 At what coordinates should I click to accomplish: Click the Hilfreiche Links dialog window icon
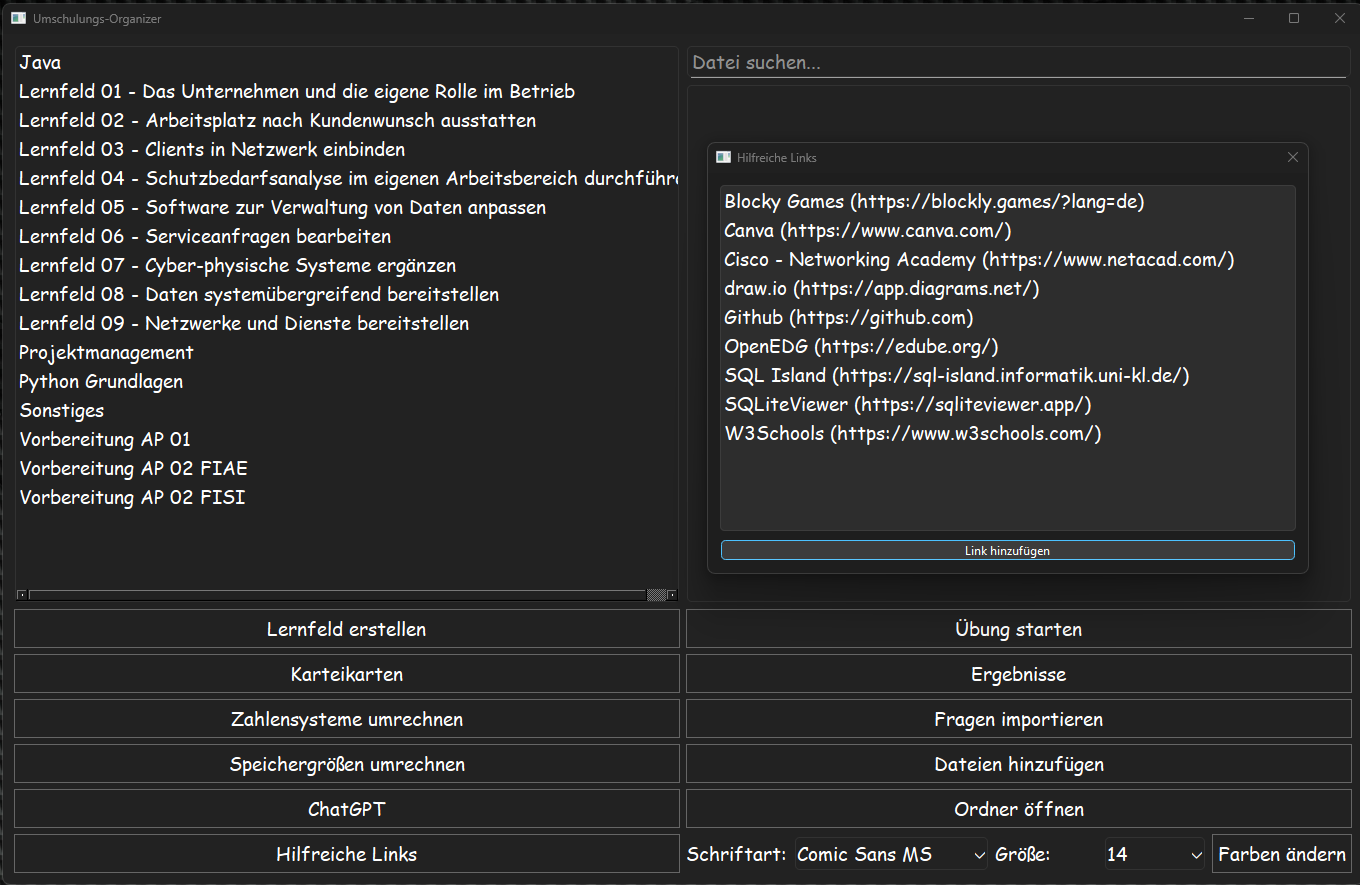tap(723, 157)
